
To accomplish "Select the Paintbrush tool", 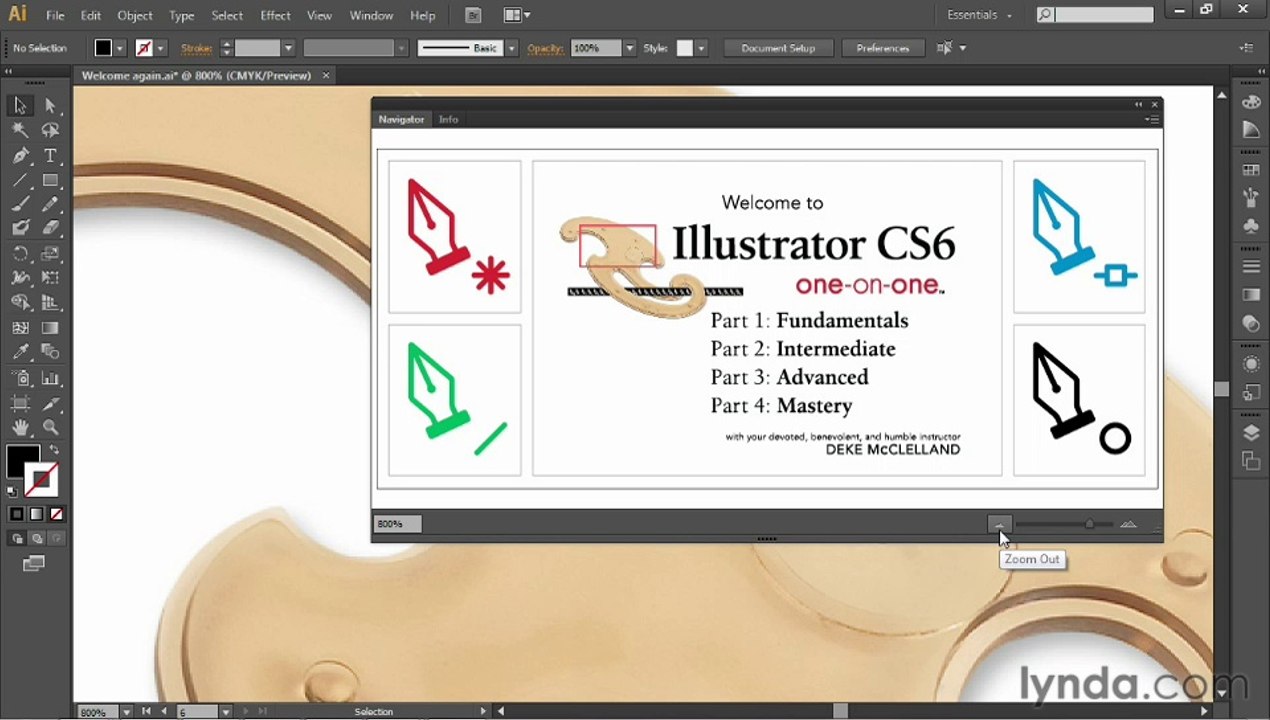I will pyautogui.click(x=20, y=204).
